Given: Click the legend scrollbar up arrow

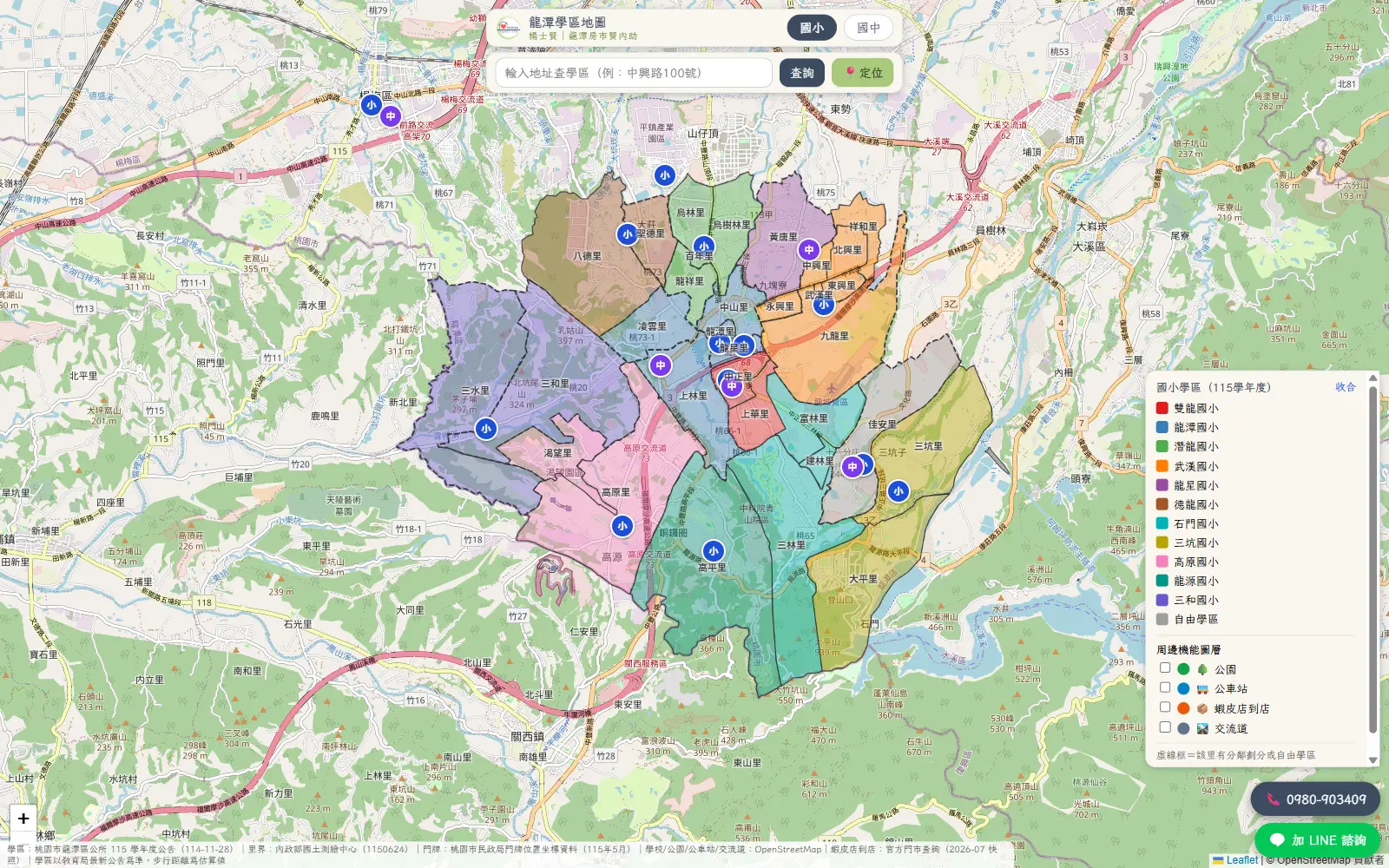Looking at the screenshot, I should (x=1373, y=378).
